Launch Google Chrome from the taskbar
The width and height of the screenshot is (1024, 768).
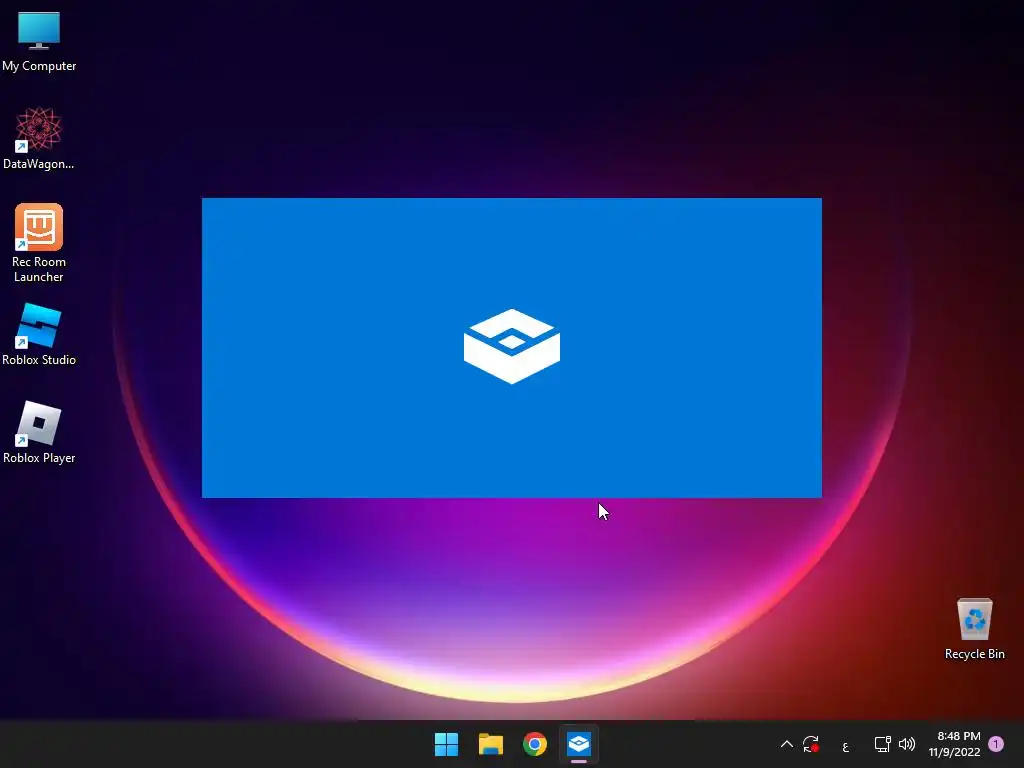(x=535, y=744)
